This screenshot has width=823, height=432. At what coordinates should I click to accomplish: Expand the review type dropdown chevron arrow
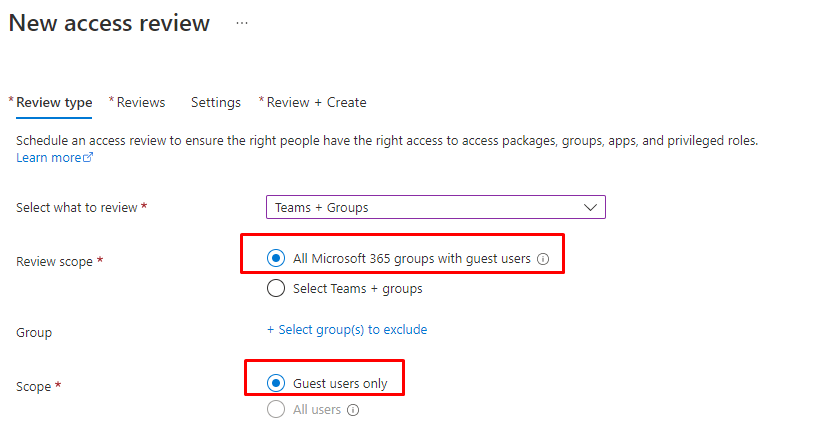tap(590, 207)
